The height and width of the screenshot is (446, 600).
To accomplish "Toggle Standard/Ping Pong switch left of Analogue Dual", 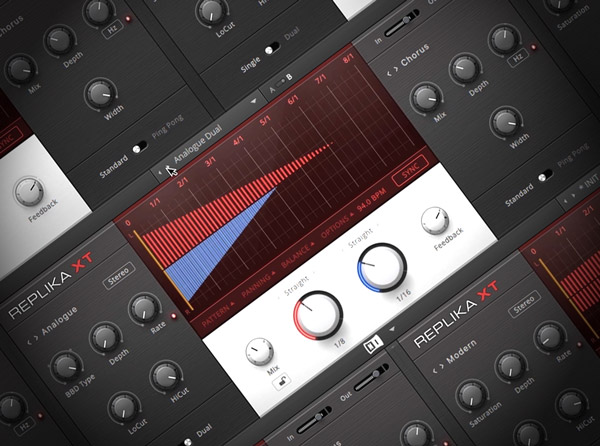I will (140, 147).
